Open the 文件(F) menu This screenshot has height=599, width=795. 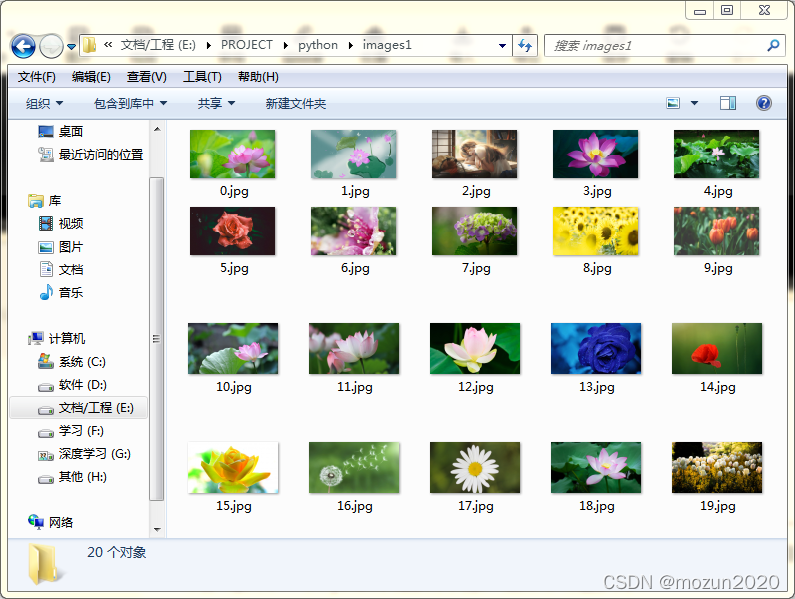pos(37,77)
